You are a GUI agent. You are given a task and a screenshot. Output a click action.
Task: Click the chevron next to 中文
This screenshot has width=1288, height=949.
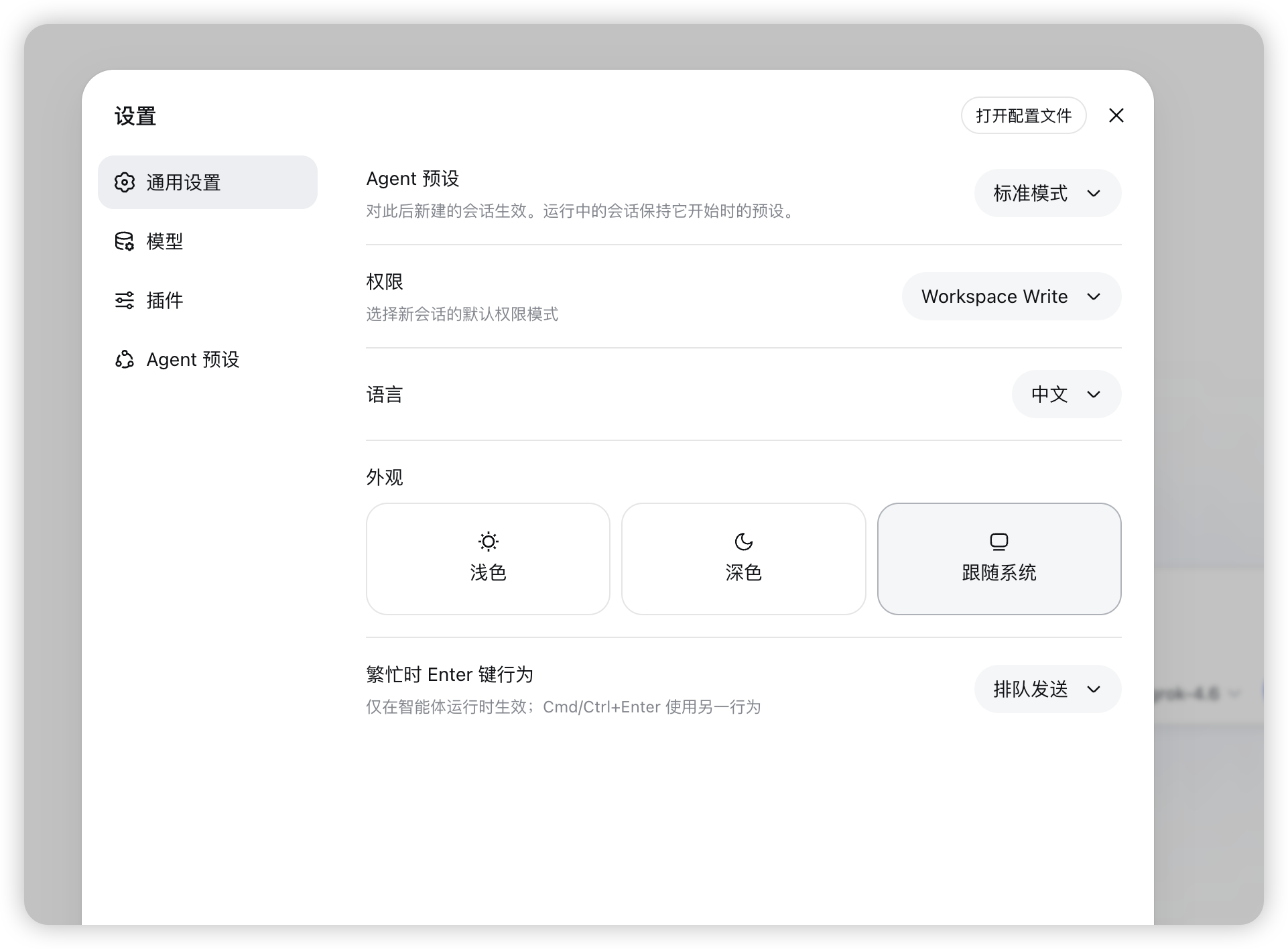1094,395
